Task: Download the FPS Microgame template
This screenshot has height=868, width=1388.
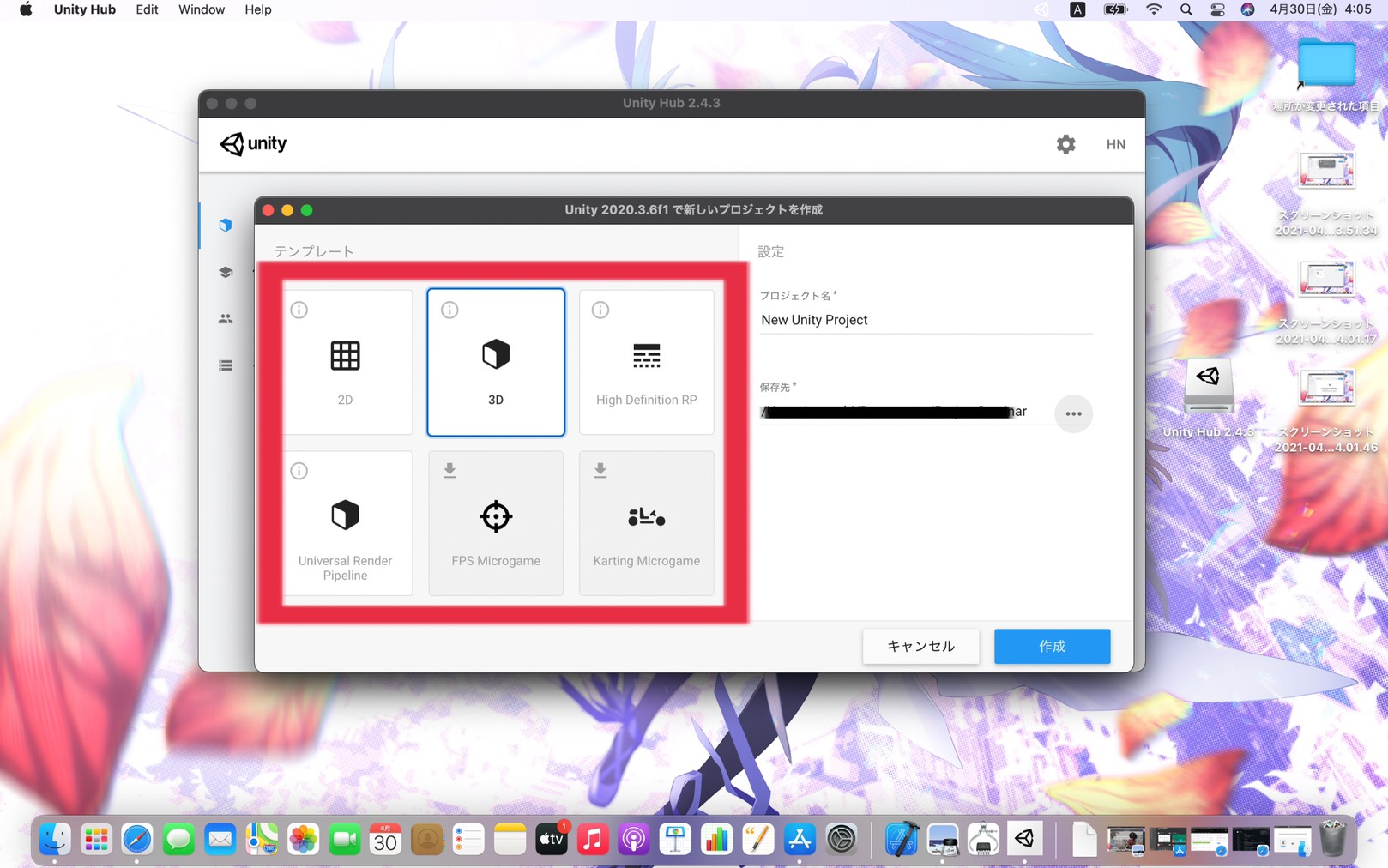Action: (450, 470)
